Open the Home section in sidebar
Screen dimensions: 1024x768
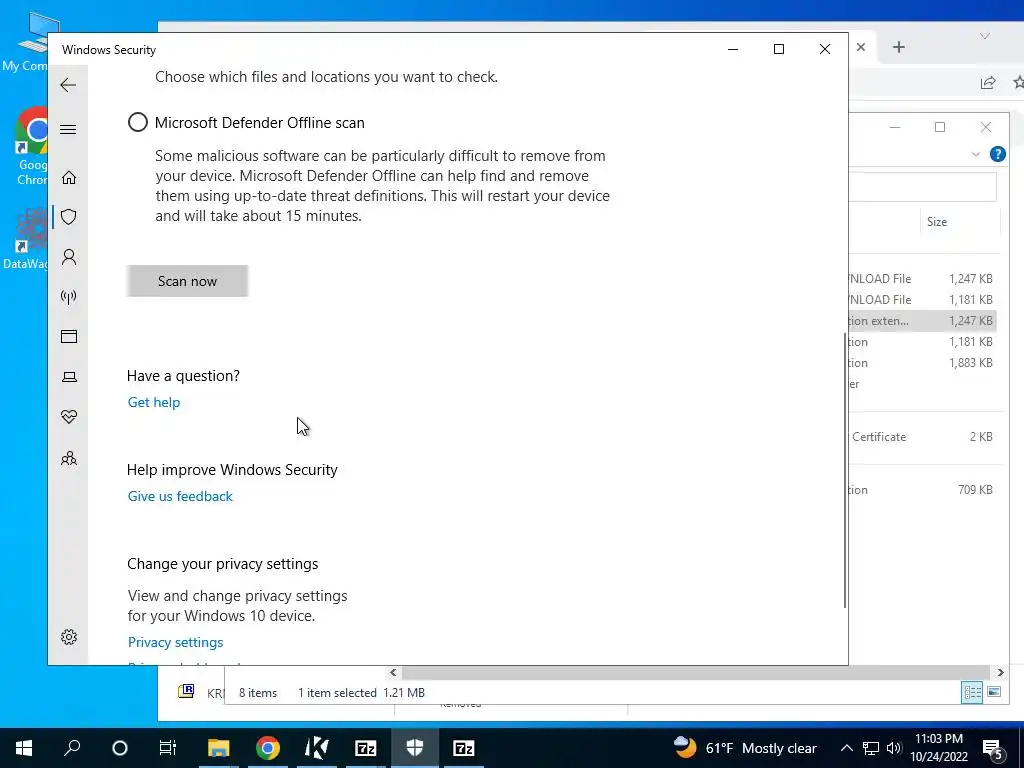69,178
